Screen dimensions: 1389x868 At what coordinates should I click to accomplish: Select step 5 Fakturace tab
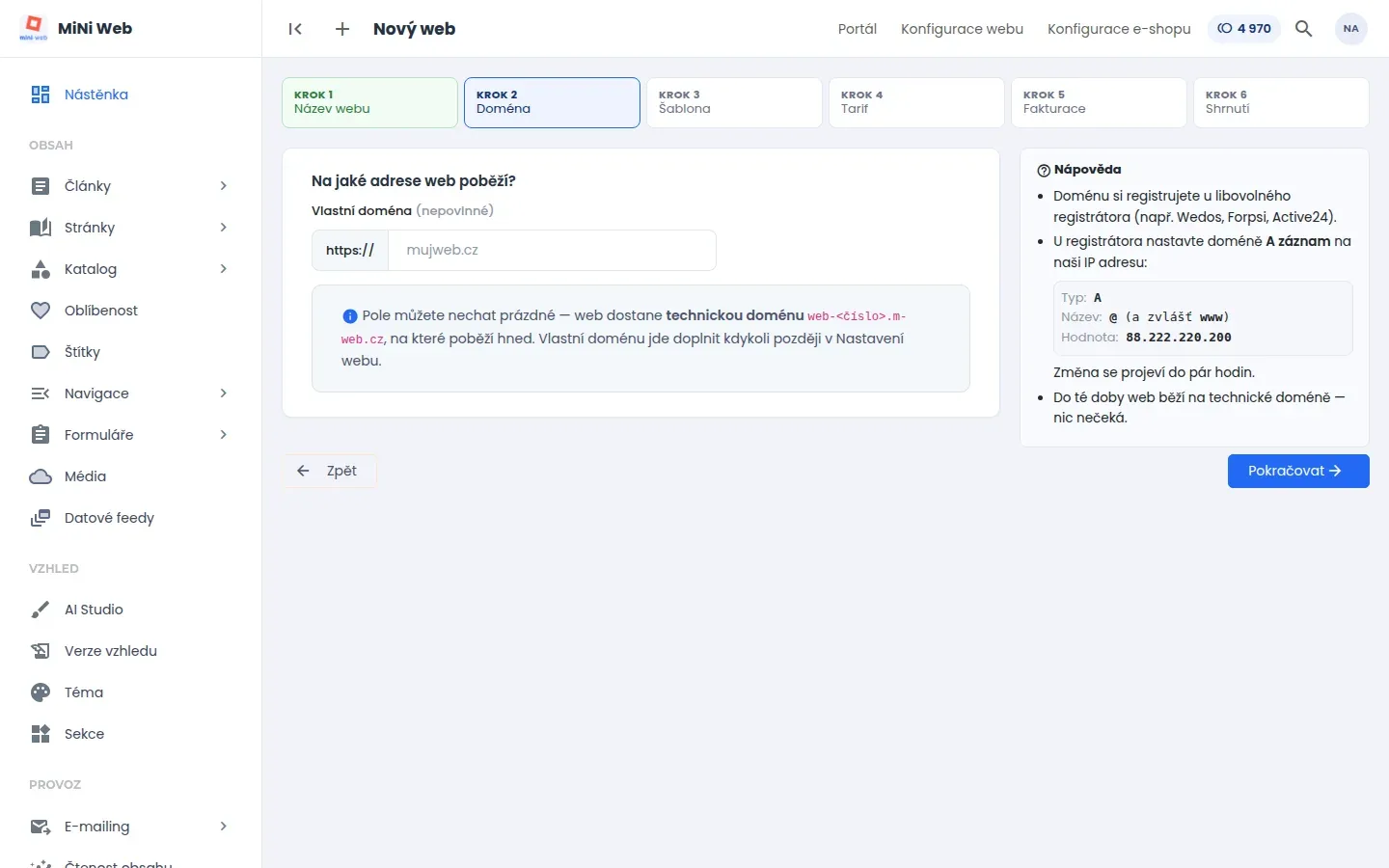[x=1099, y=102]
